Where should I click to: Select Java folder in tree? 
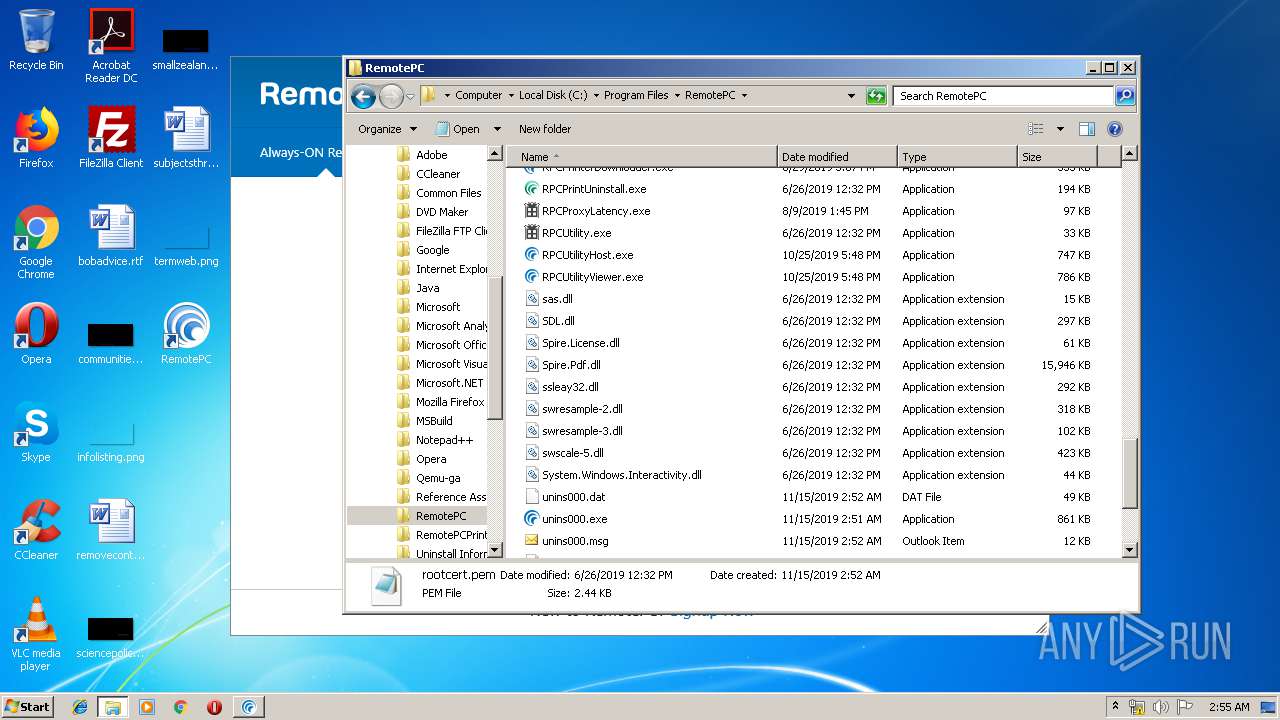click(x=428, y=288)
